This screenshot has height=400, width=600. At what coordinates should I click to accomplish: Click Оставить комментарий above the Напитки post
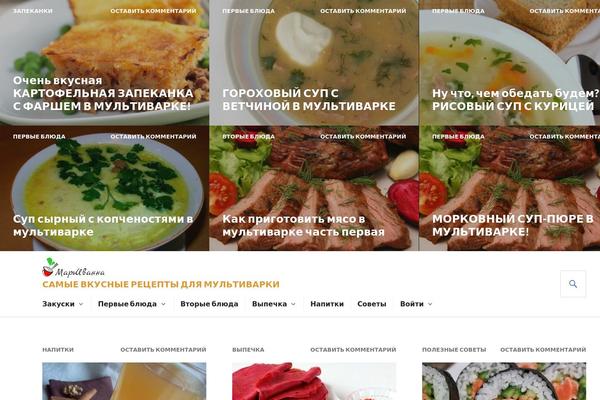163,349
